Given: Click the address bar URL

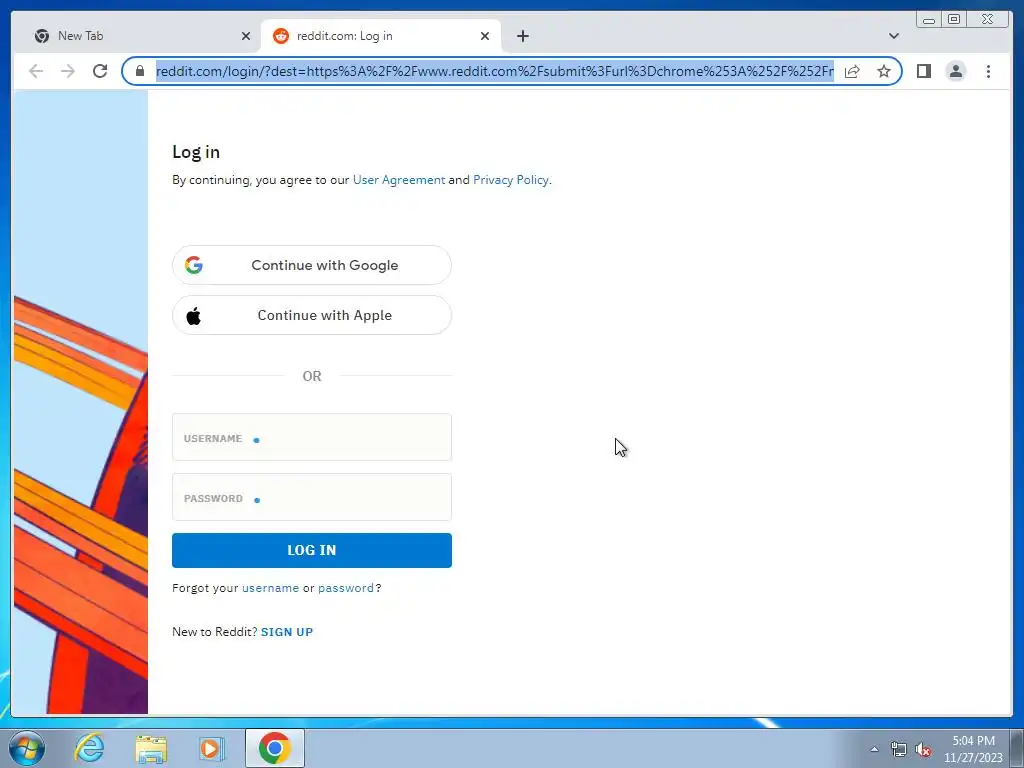Looking at the screenshot, I should 494,71.
